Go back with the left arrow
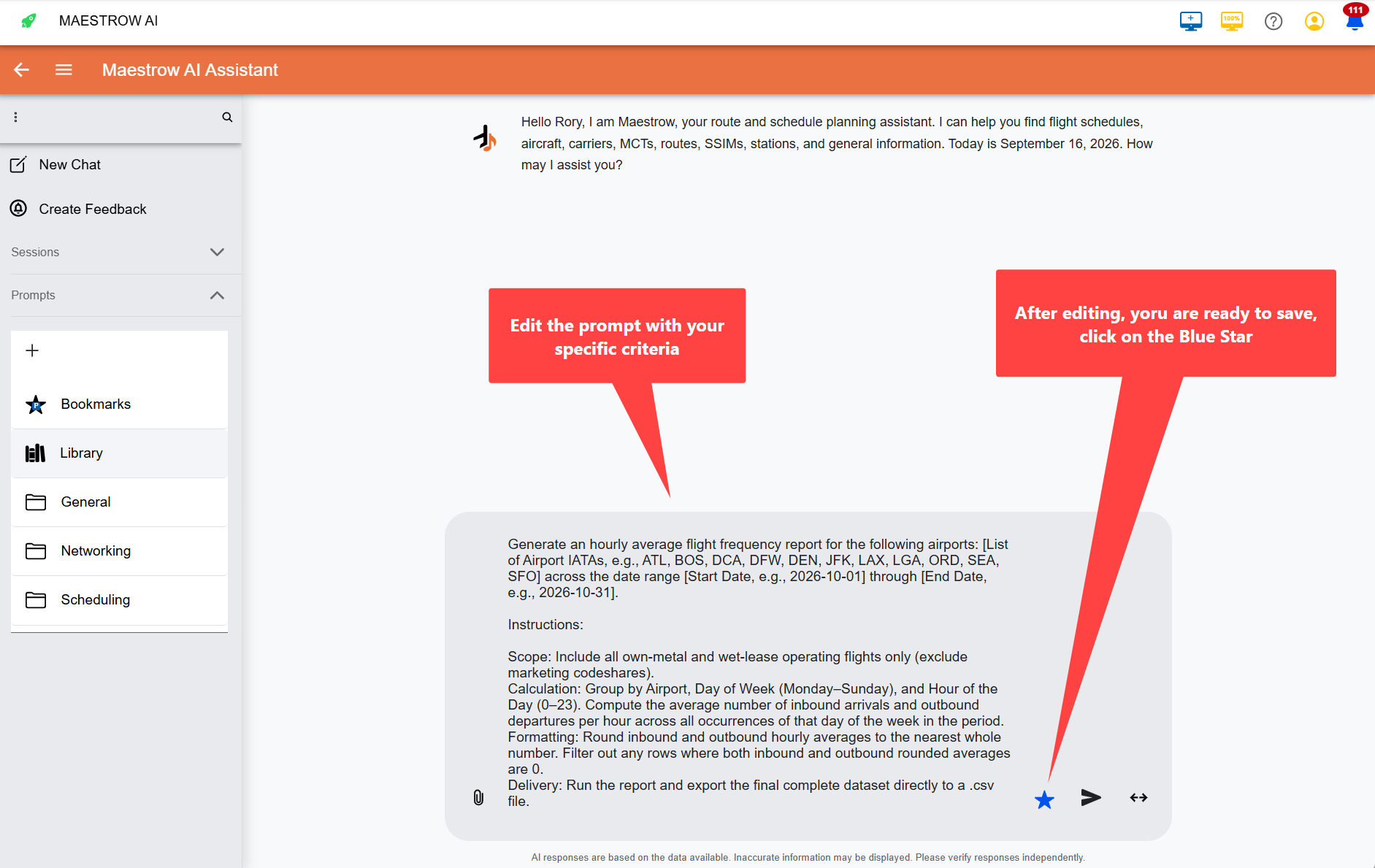1375x868 pixels. [22, 69]
